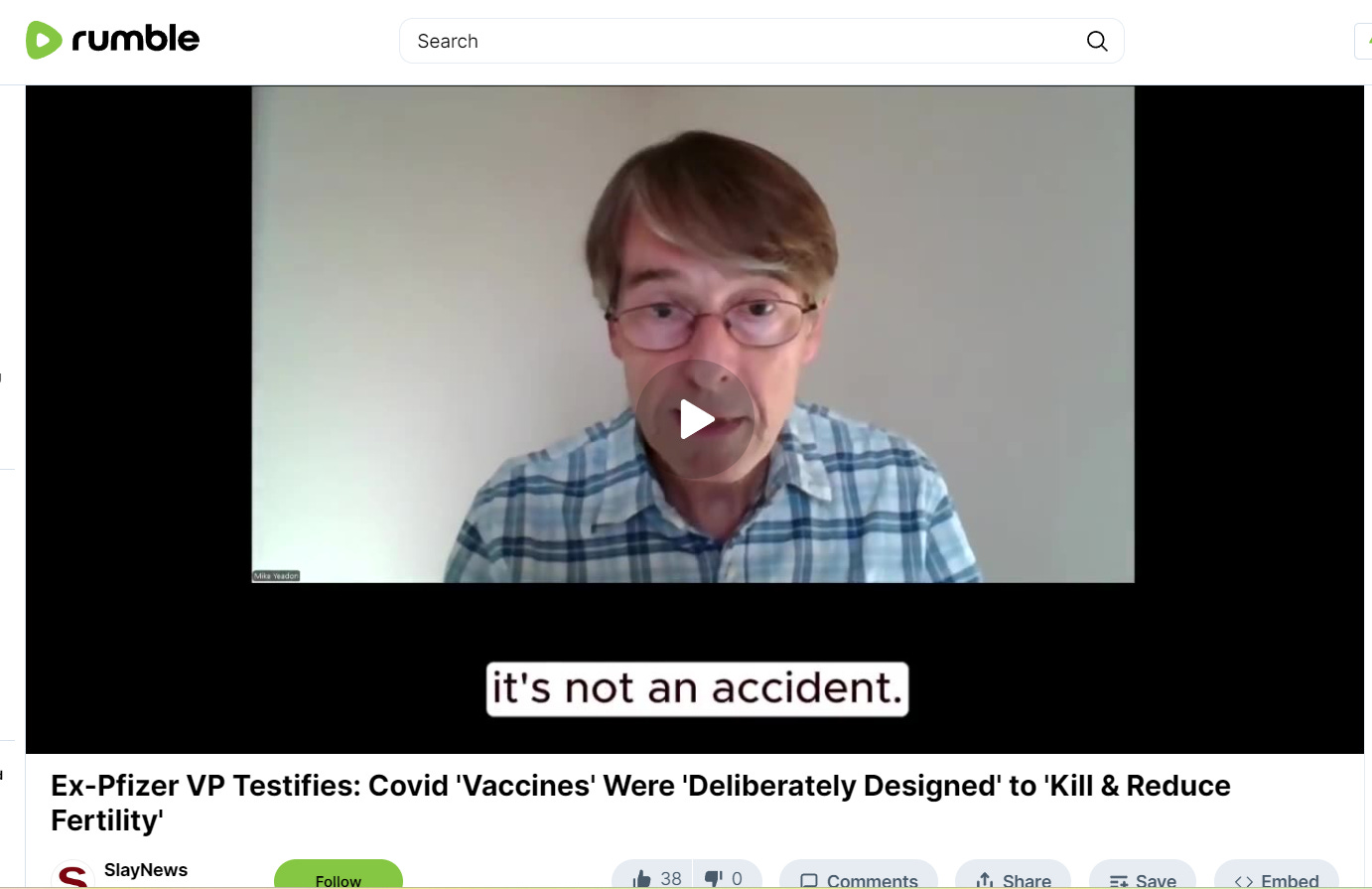Click the like count number 38
This screenshot has height=889, width=1372.
[x=671, y=879]
